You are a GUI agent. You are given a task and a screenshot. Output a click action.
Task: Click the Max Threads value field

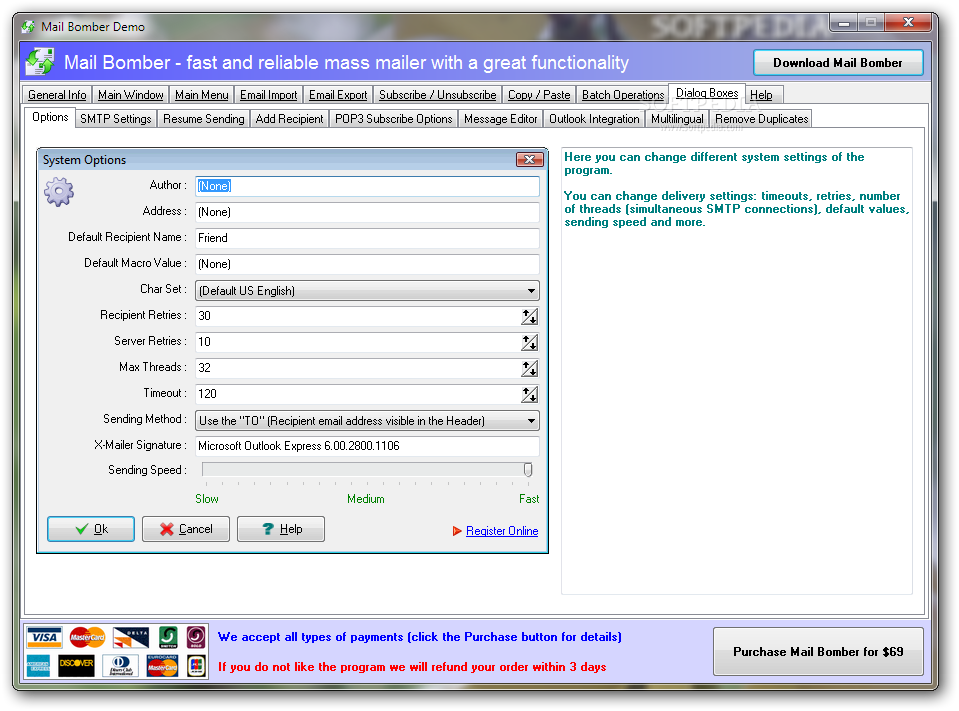tap(358, 368)
